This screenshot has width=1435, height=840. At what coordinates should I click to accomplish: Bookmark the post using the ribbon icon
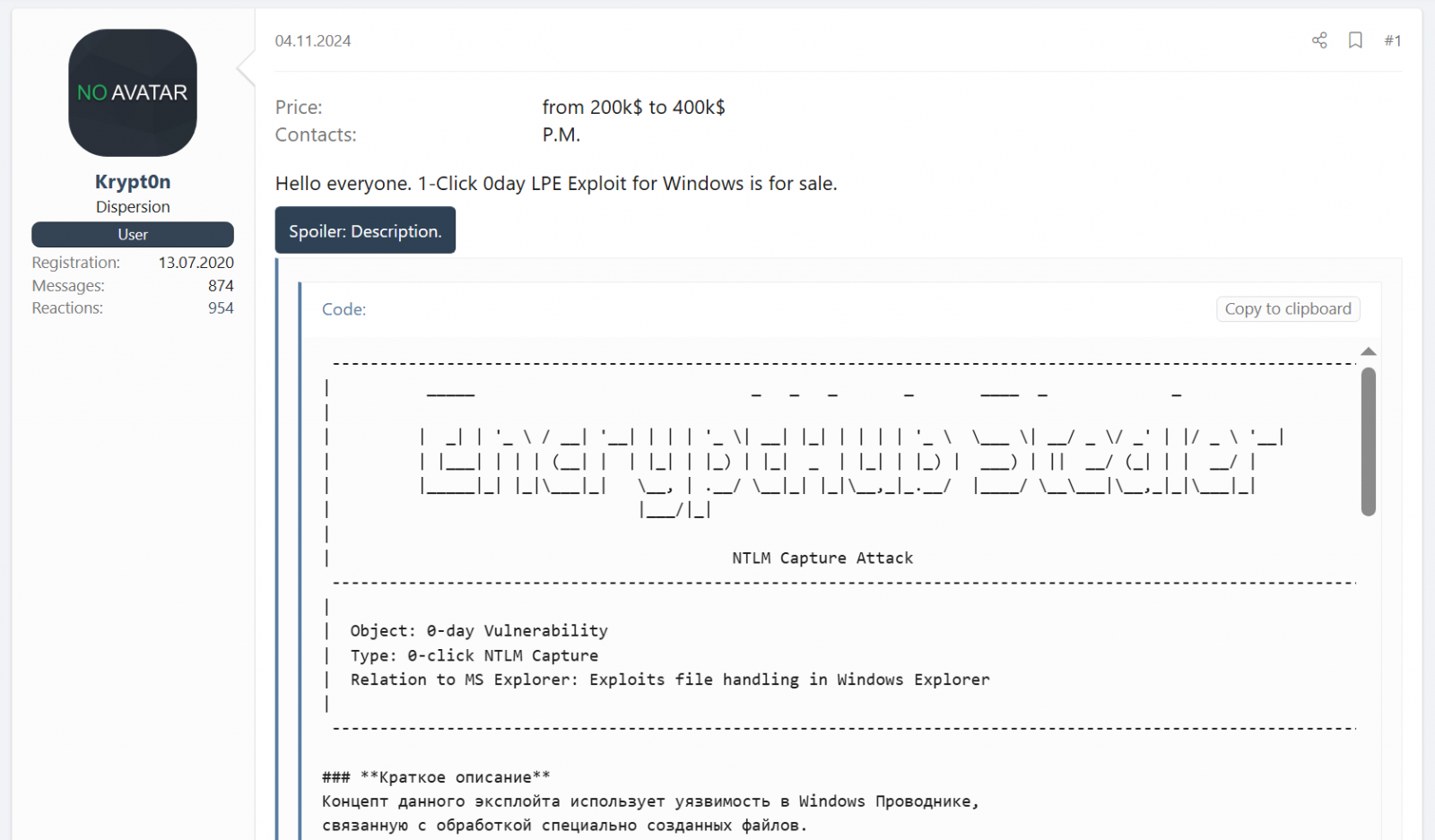pos(1355,40)
